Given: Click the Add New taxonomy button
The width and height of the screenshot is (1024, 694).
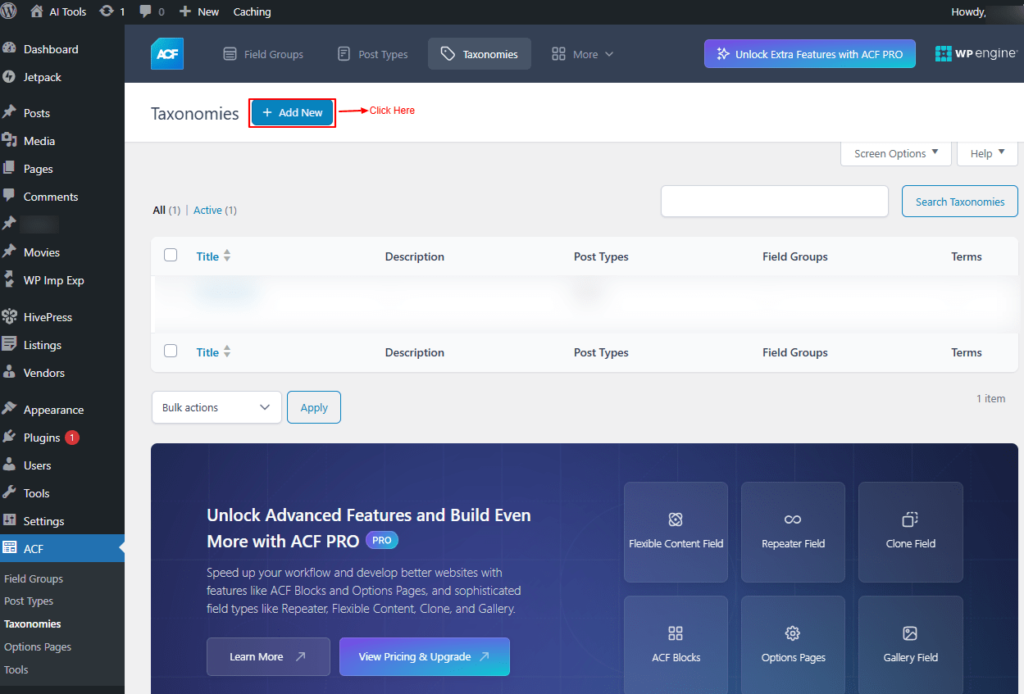Looking at the screenshot, I should 292,113.
